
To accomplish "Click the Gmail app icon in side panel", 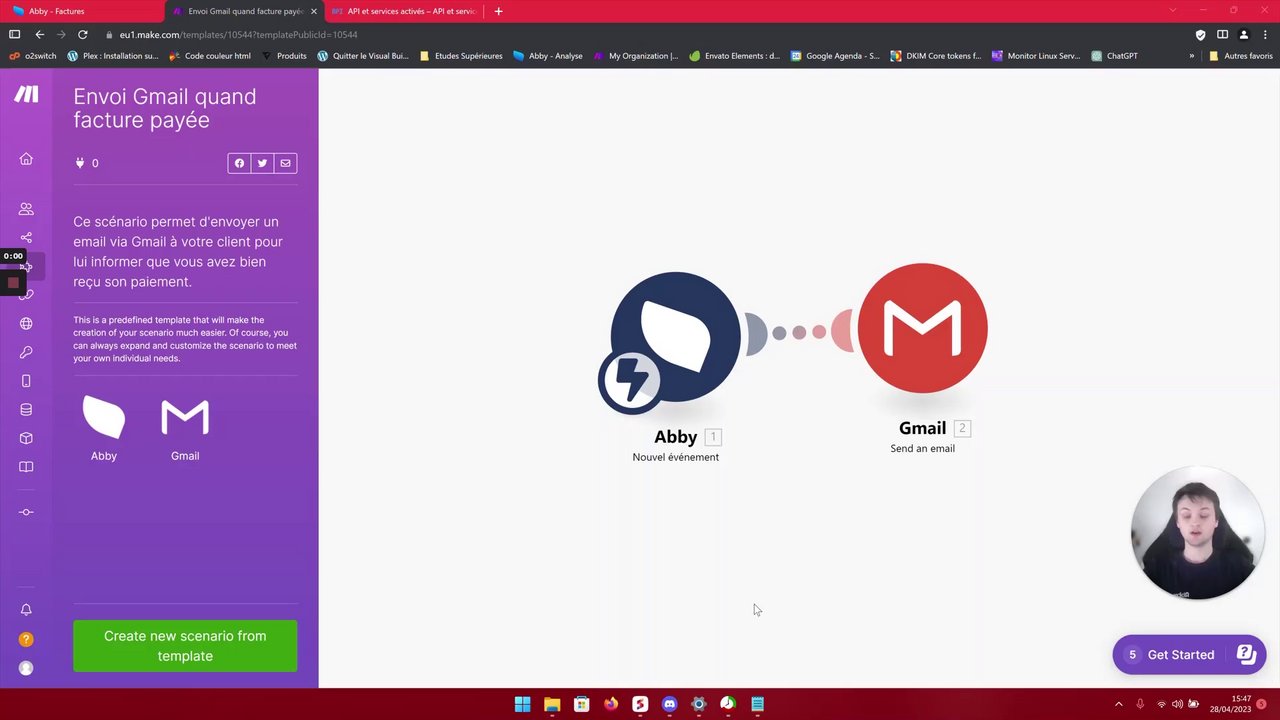I will pos(185,418).
